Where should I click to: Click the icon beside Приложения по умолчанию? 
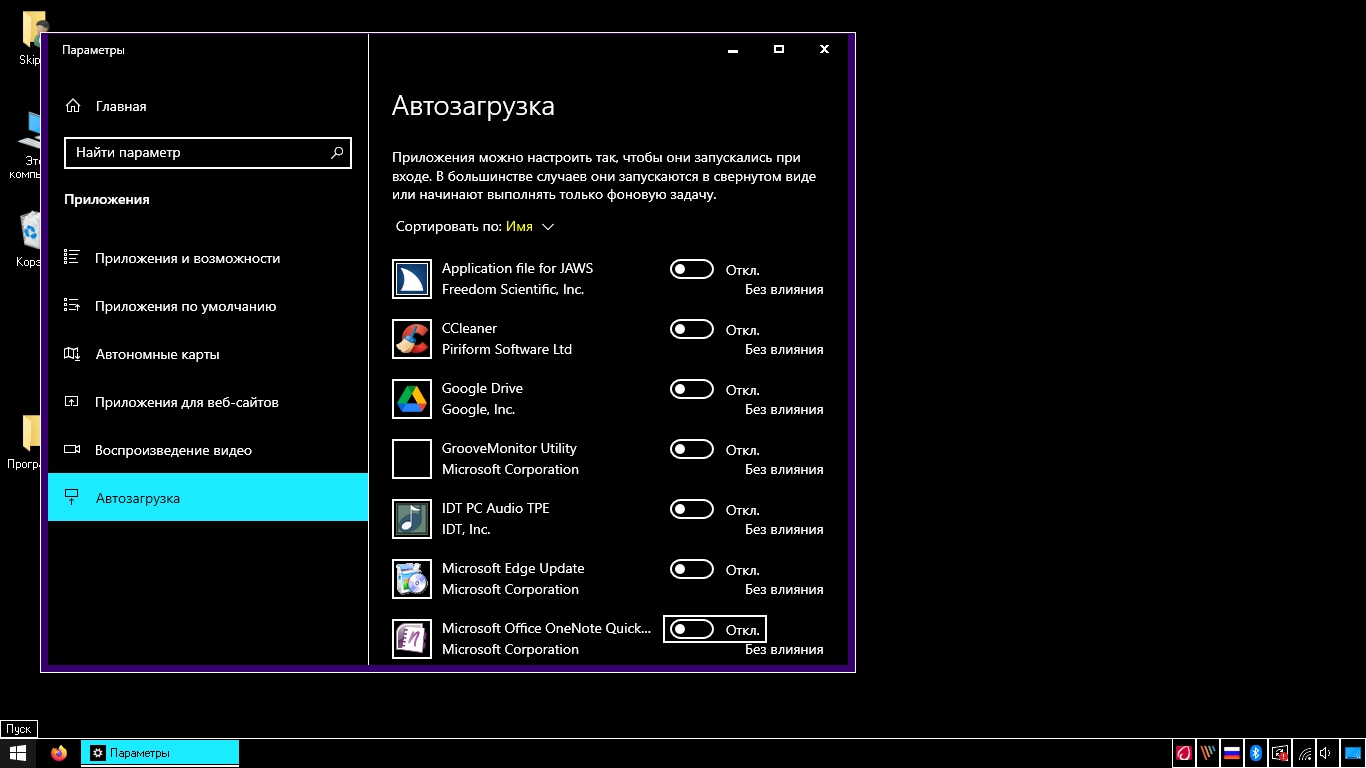coord(72,306)
